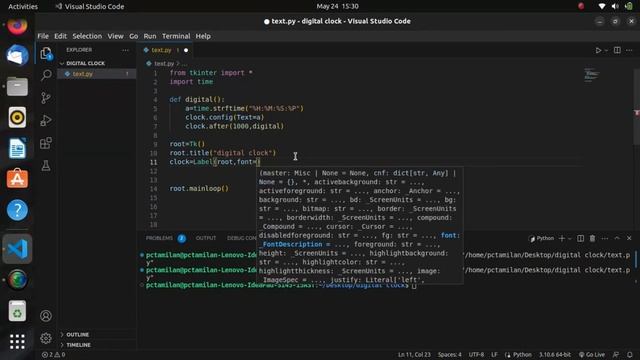640x360 pixels.
Task: Open LibreOffice Writer from the dock
Action: [17, 148]
